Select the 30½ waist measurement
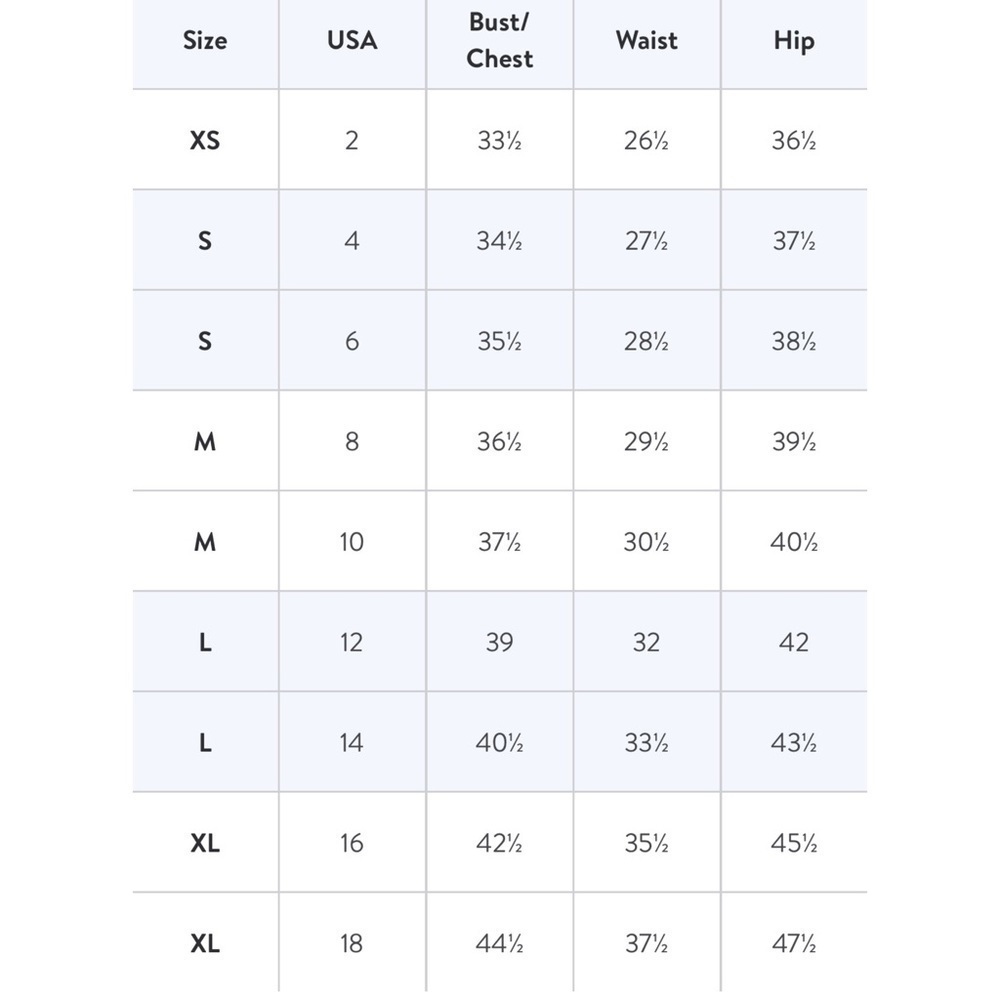Image resolution: width=1000 pixels, height=1000 pixels. 647,542
